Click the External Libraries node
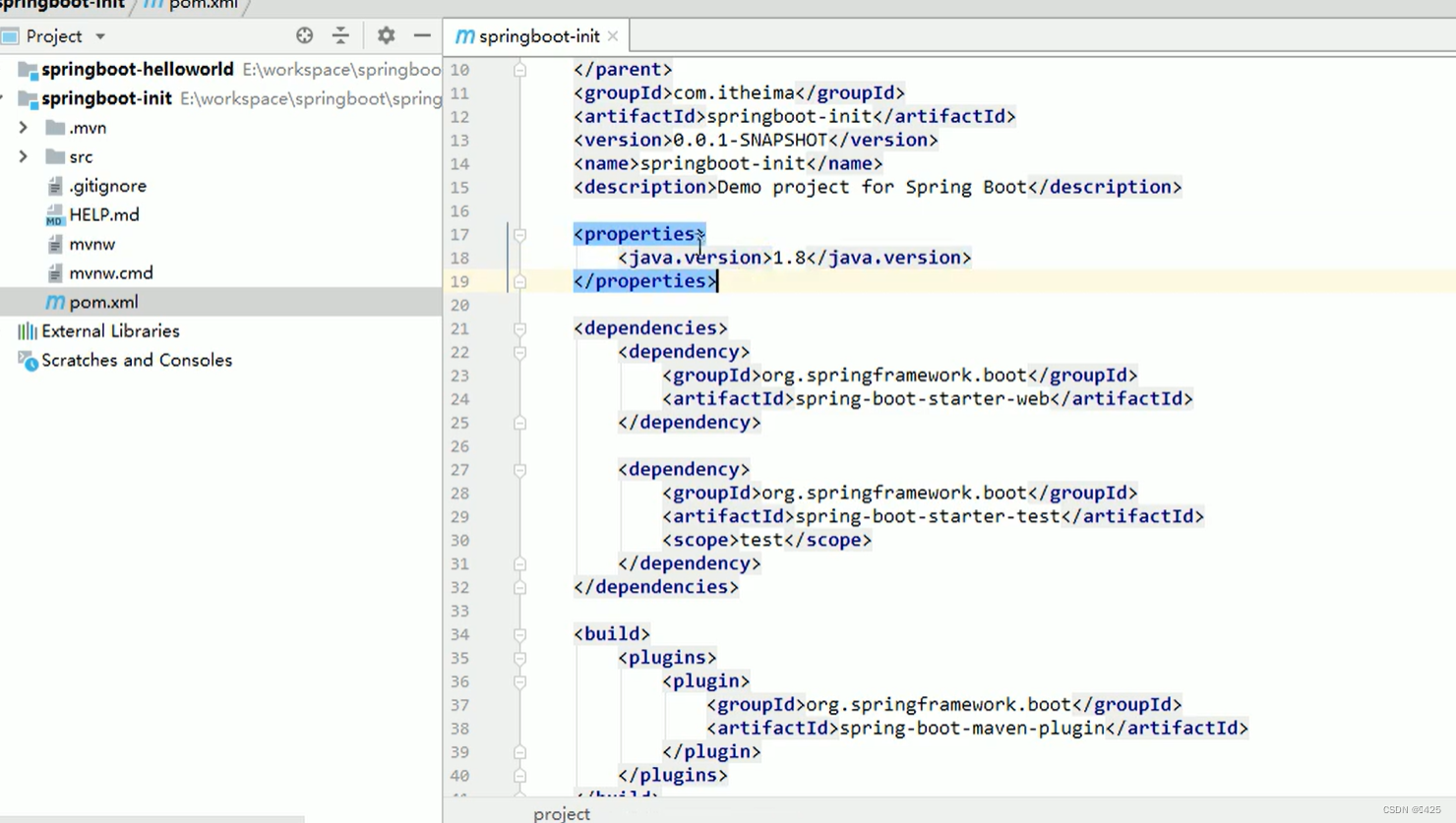This screenshot has width=1456, height=823. point(110,331)
